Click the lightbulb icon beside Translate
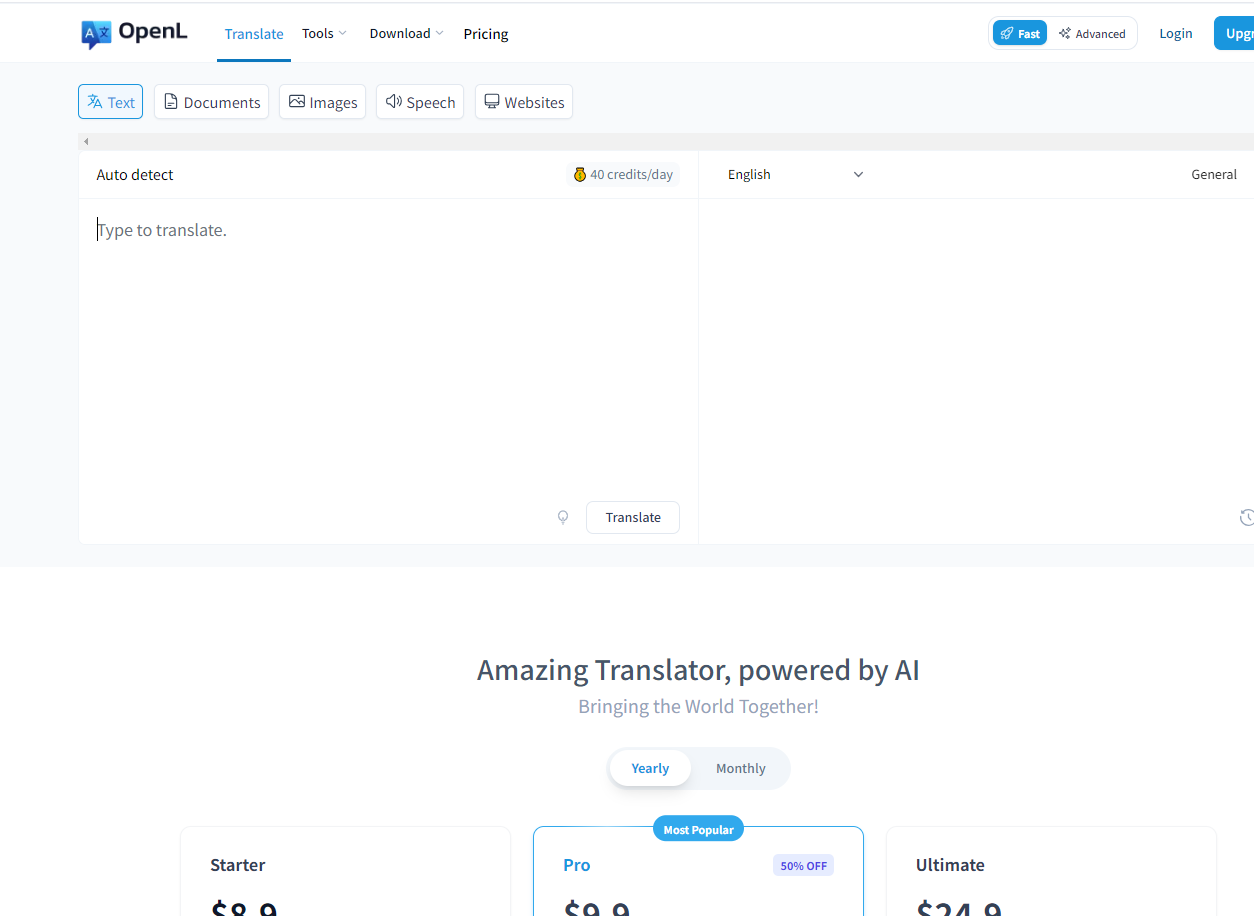1254x916 pixels. (563, 517)
